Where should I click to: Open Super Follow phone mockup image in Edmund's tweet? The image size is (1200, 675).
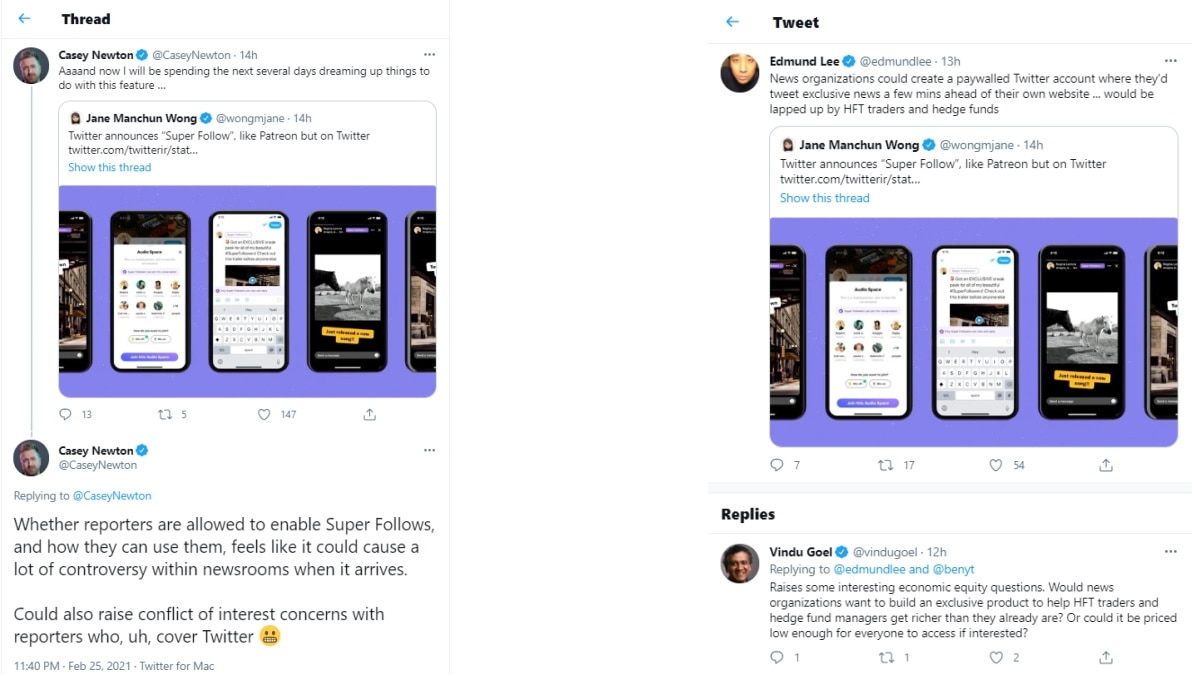[973, 331]
